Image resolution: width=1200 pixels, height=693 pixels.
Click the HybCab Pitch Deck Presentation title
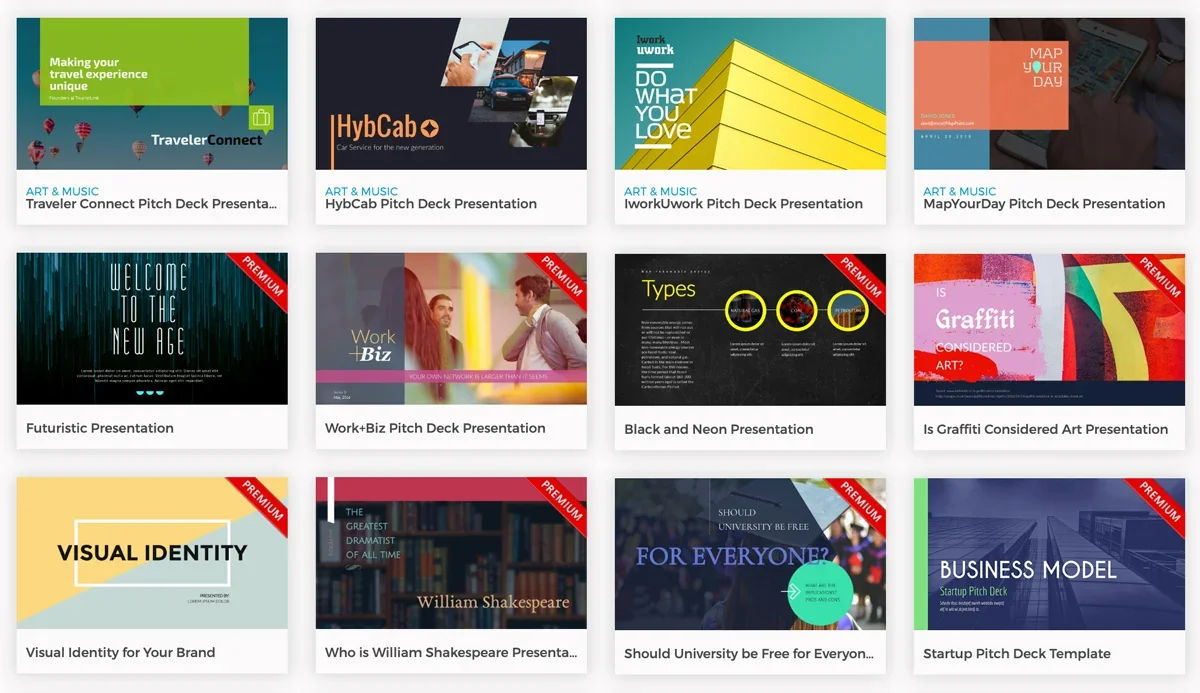pos(431,204)
